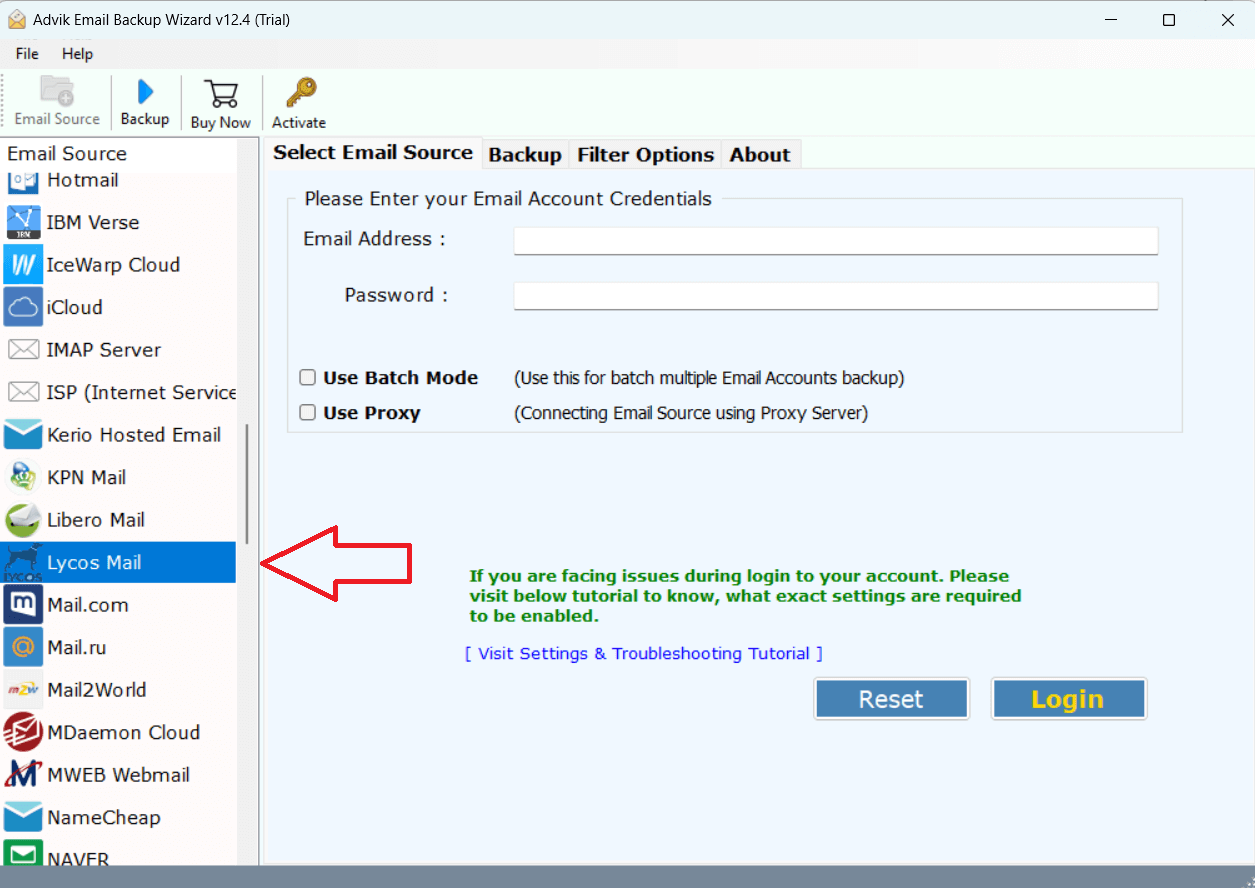Select the "IBM Verse" list label
This screenshot has width=1255, height=888.
(x=93, y=223)
